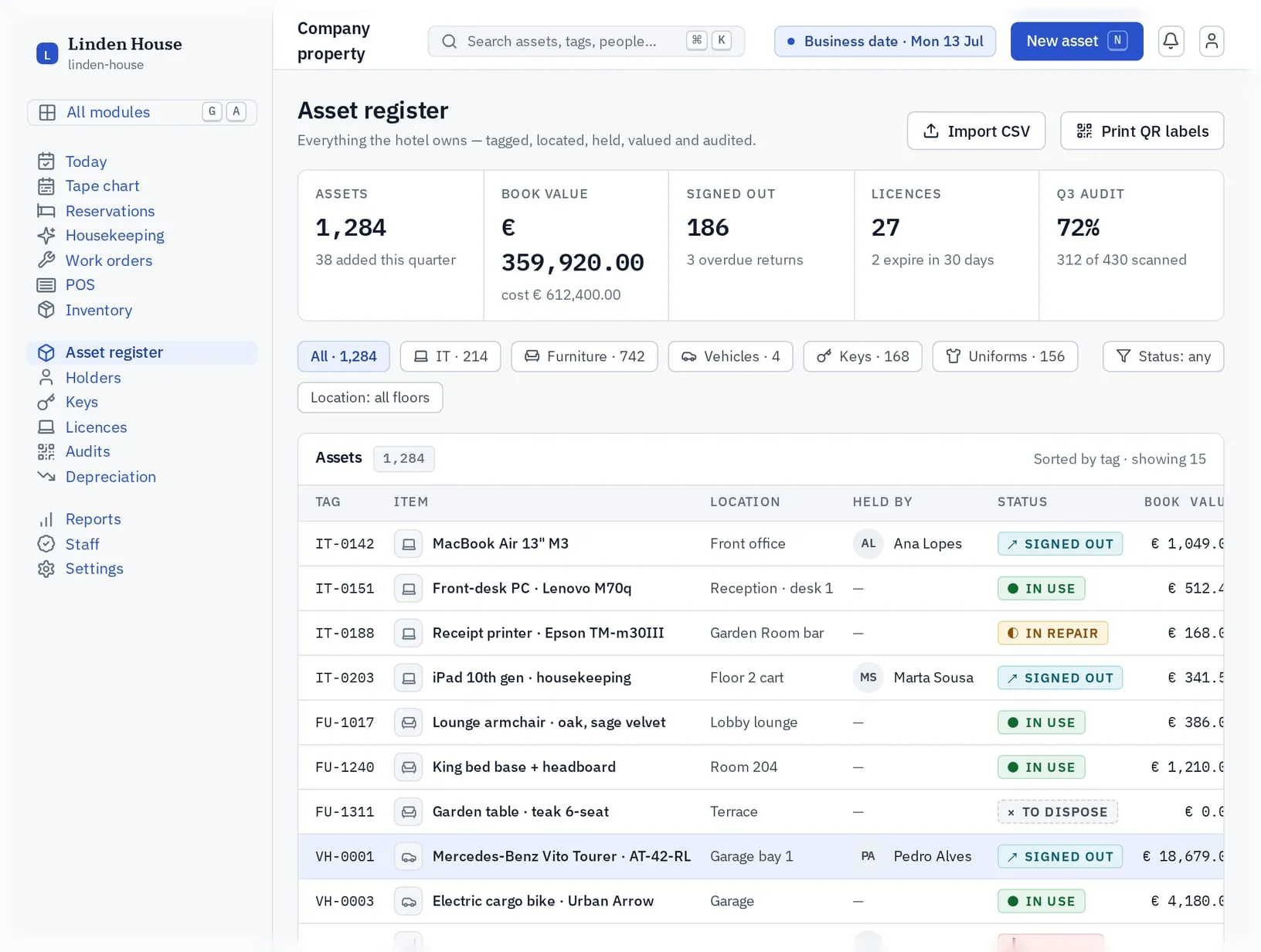Open Housekeeping from sidebar
The width and height of the screenshot is (1261, 952).
pos(142,236)
